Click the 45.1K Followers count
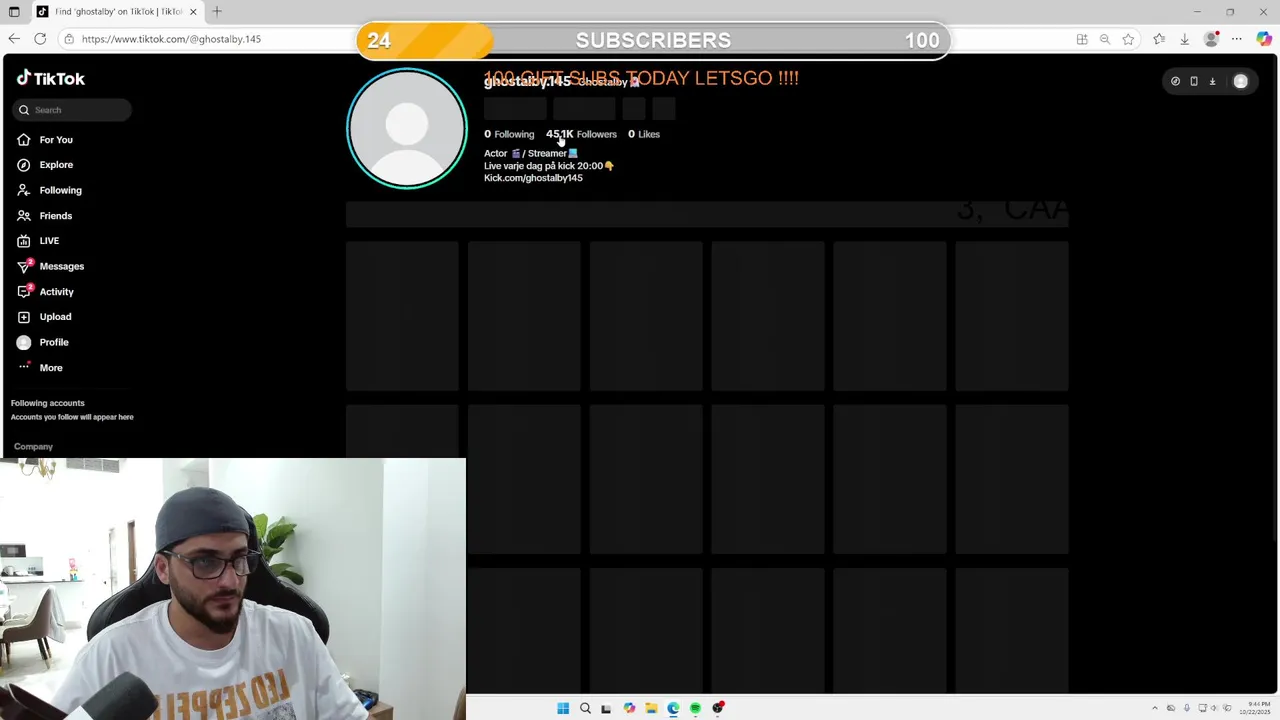 coord(581,134)
